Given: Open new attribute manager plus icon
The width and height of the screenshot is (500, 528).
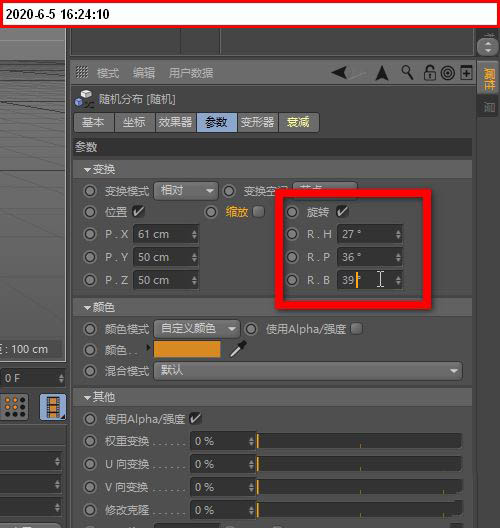Looking at the screenshot, I should pyautogui.click(x=466, y=73).
